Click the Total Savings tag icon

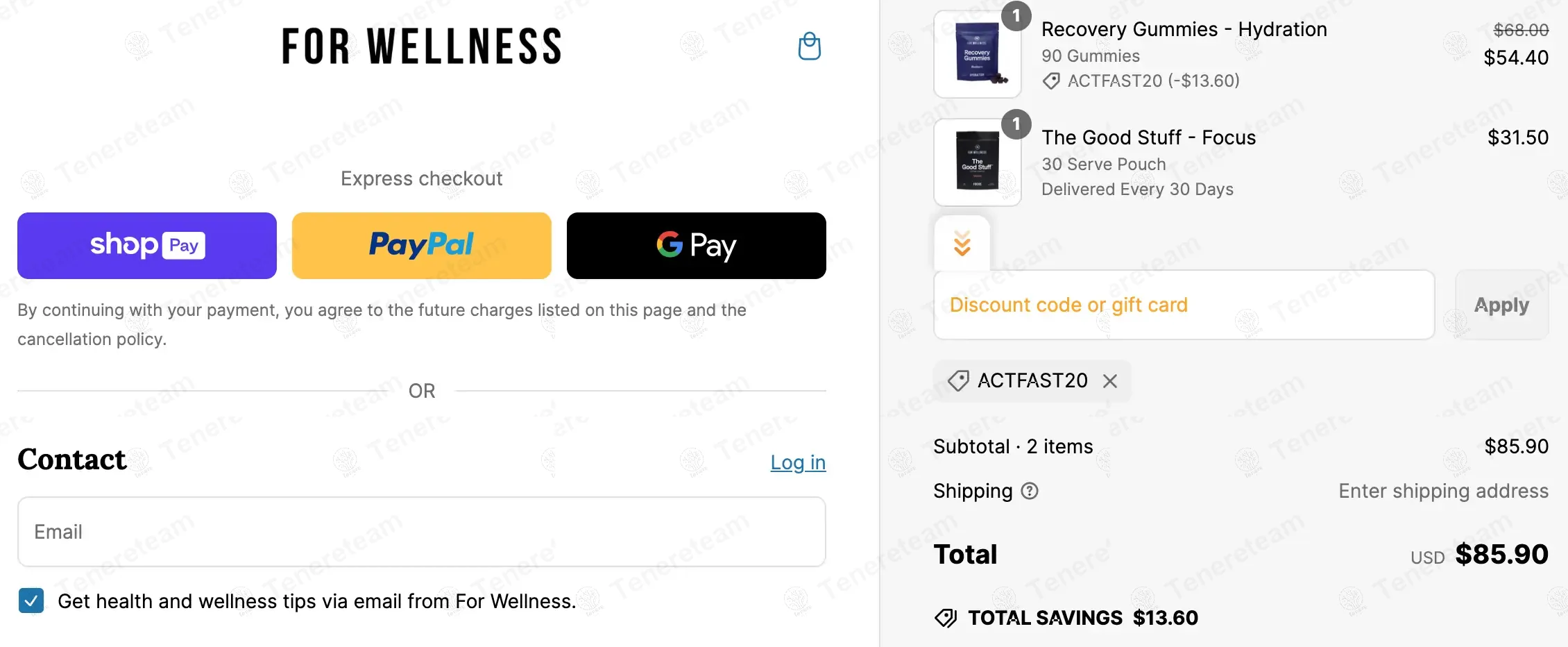coord(946,618)
